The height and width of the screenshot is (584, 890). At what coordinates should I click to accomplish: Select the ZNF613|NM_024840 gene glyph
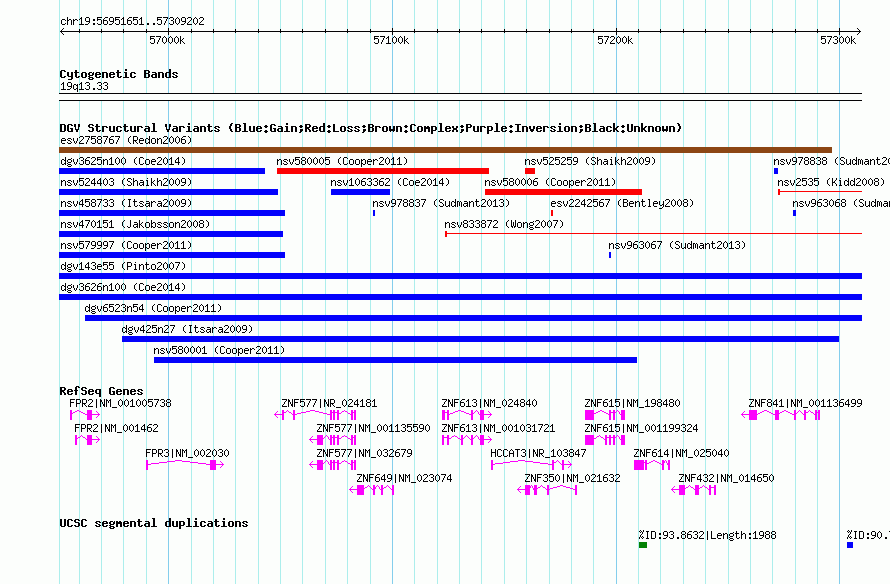pyautogui.click(x=467, y=415)
